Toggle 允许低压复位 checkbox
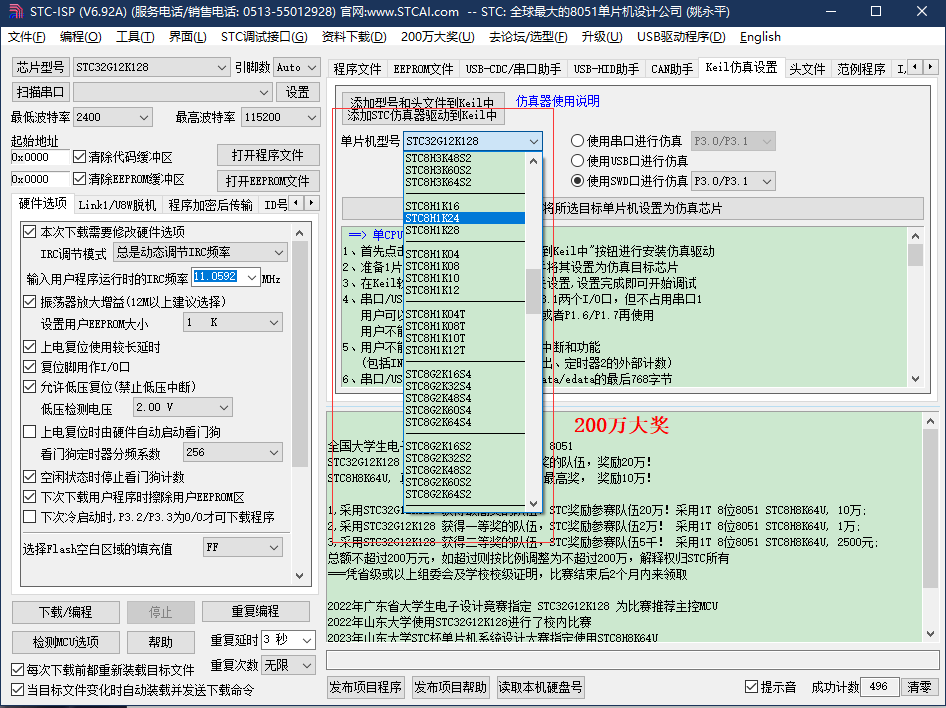Viewport: 946px width, 708px height. [x=30, y=387]
